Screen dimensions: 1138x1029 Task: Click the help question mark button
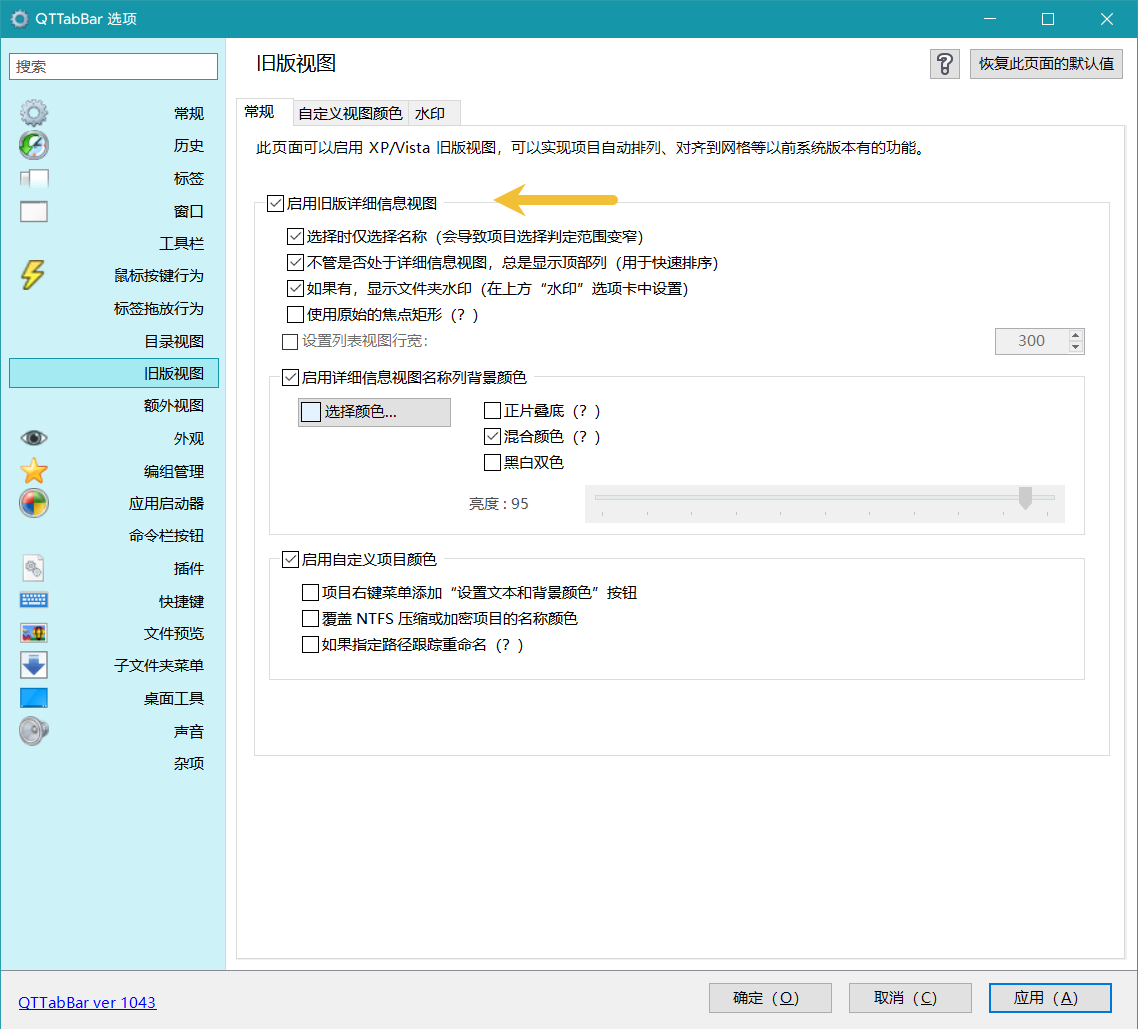point(945,64)
